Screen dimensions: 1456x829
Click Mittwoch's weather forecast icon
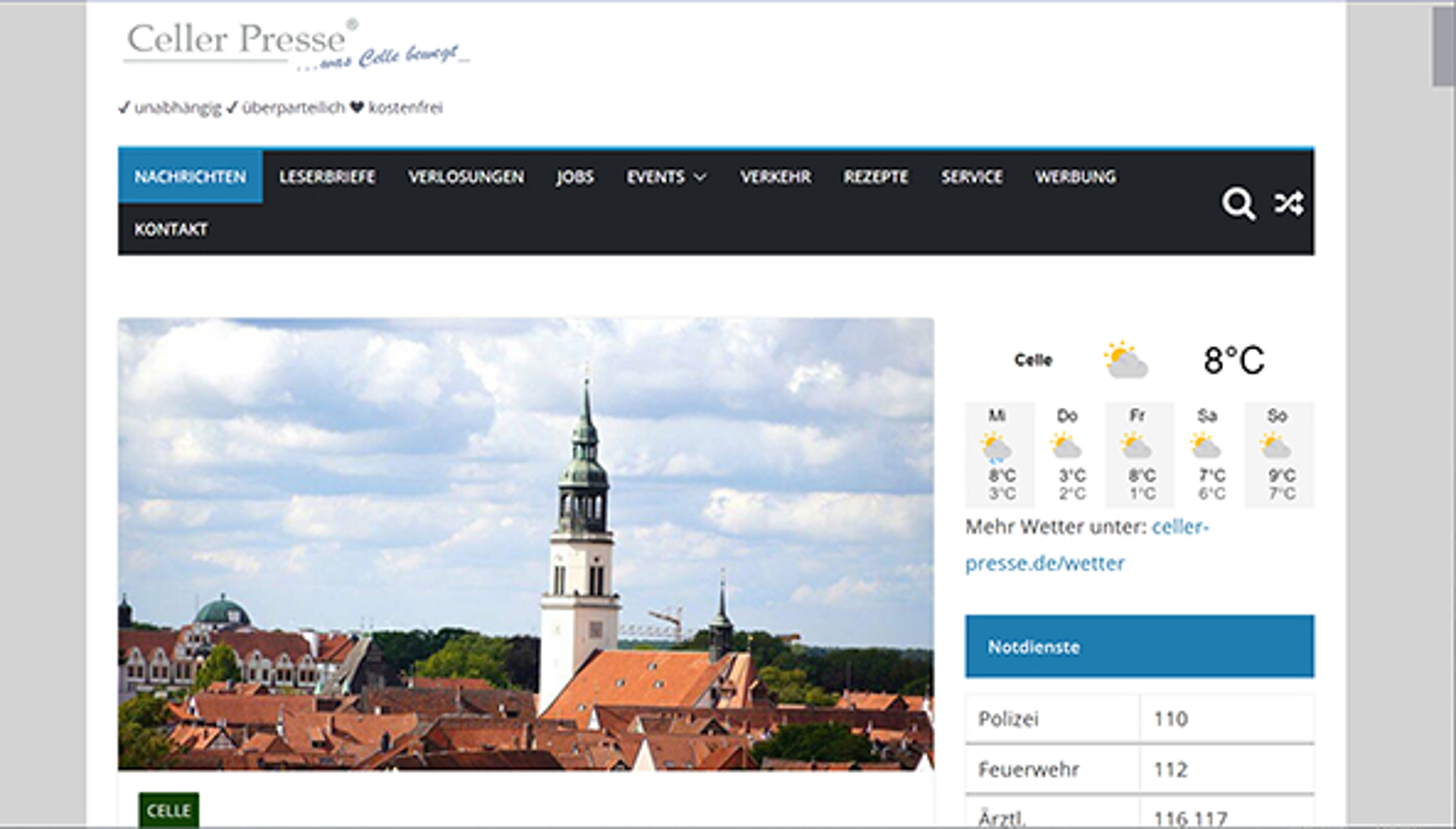point(996,447)
